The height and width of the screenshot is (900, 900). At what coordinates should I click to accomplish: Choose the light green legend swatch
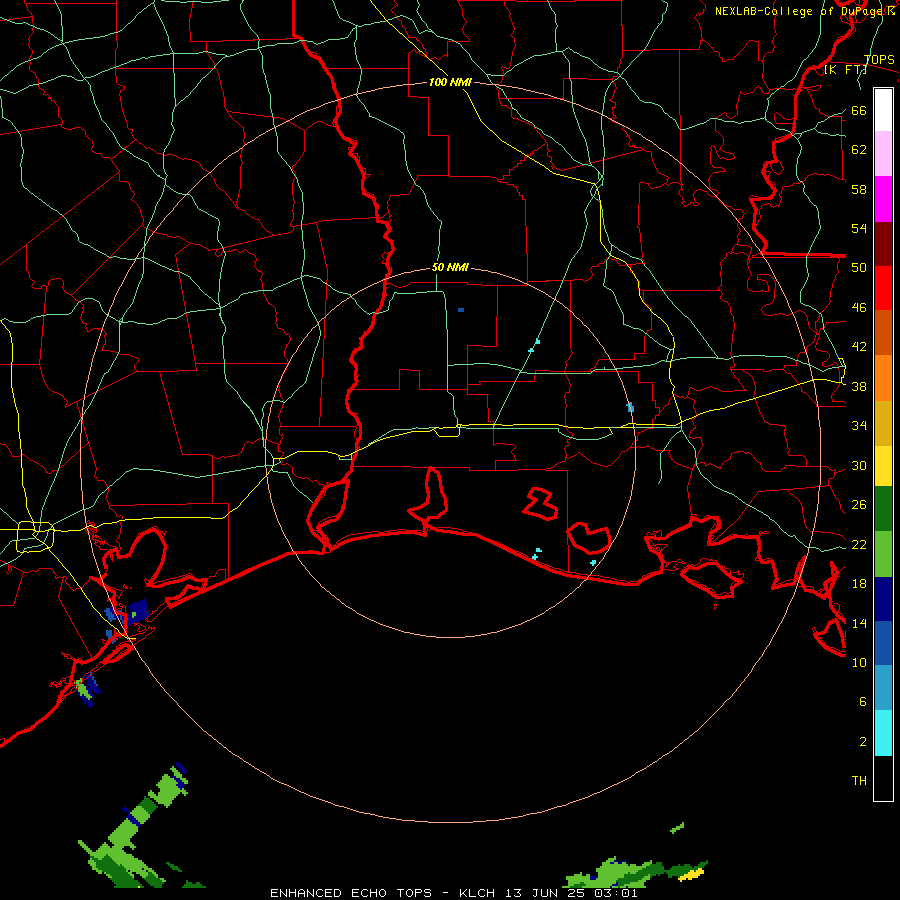click(x=883, y=554)
